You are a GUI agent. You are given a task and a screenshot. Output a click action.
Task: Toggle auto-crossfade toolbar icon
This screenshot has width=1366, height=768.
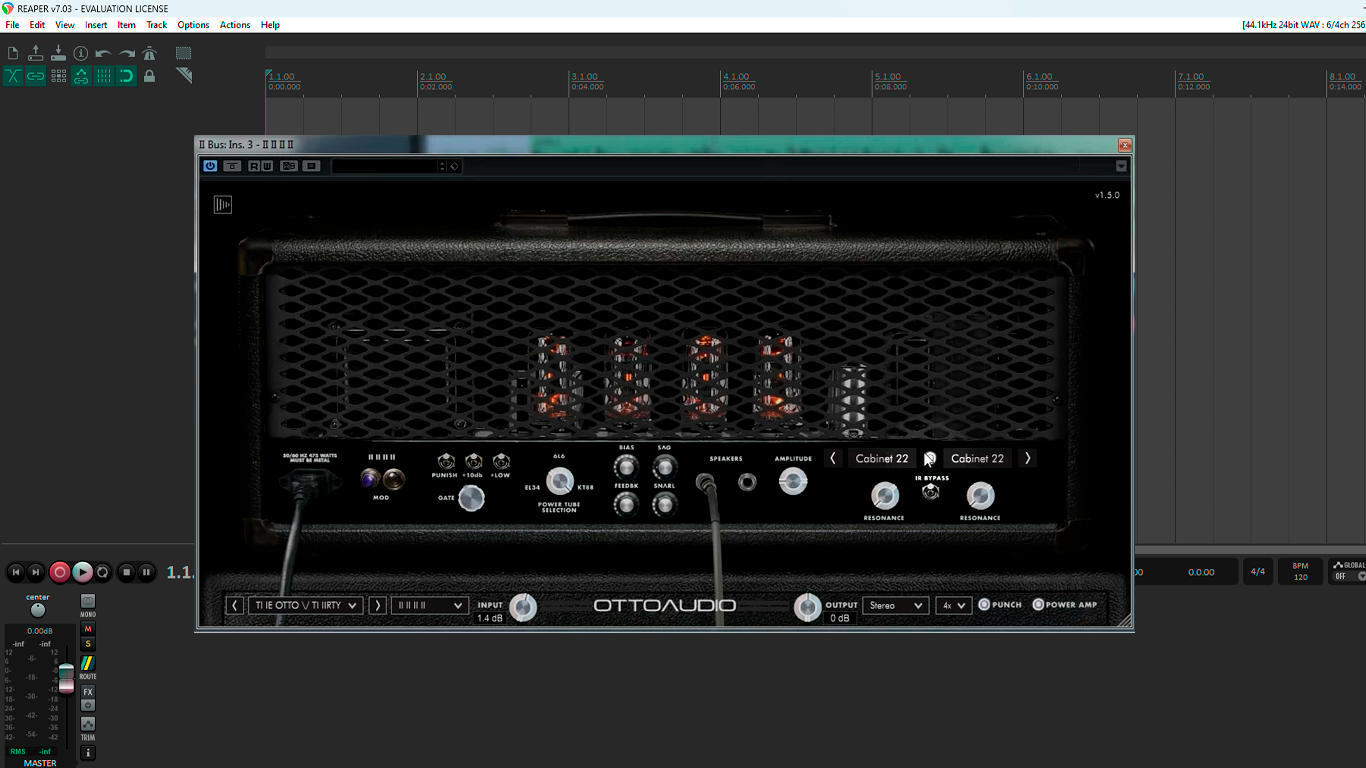point(13,76)
